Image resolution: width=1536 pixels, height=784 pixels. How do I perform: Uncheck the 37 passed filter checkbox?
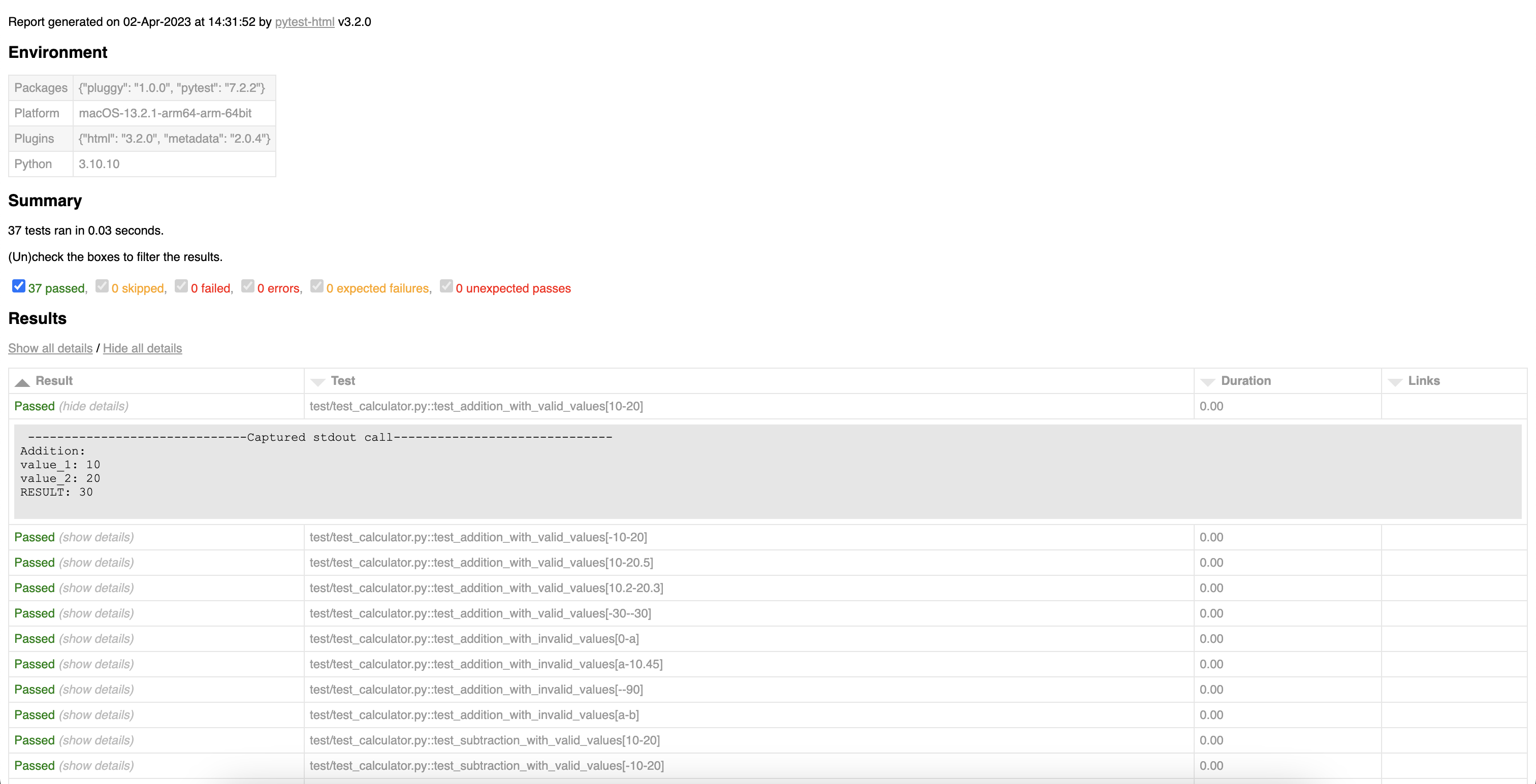point(18,286)
